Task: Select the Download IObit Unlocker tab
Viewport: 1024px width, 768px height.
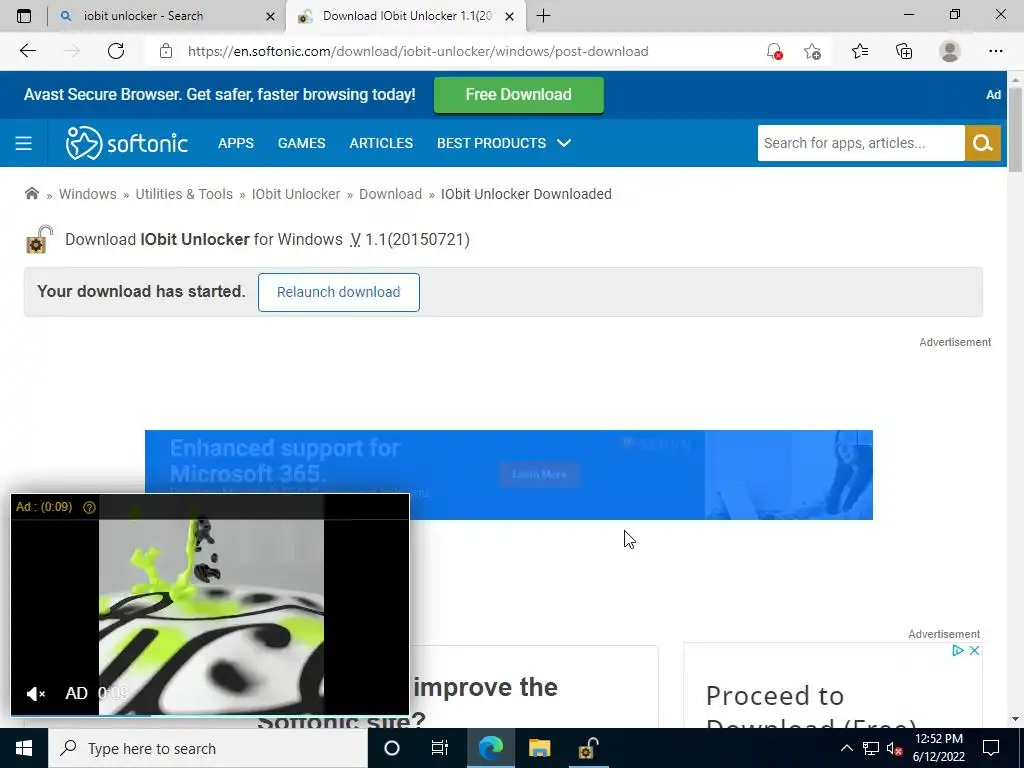Action: click(406, 16)
